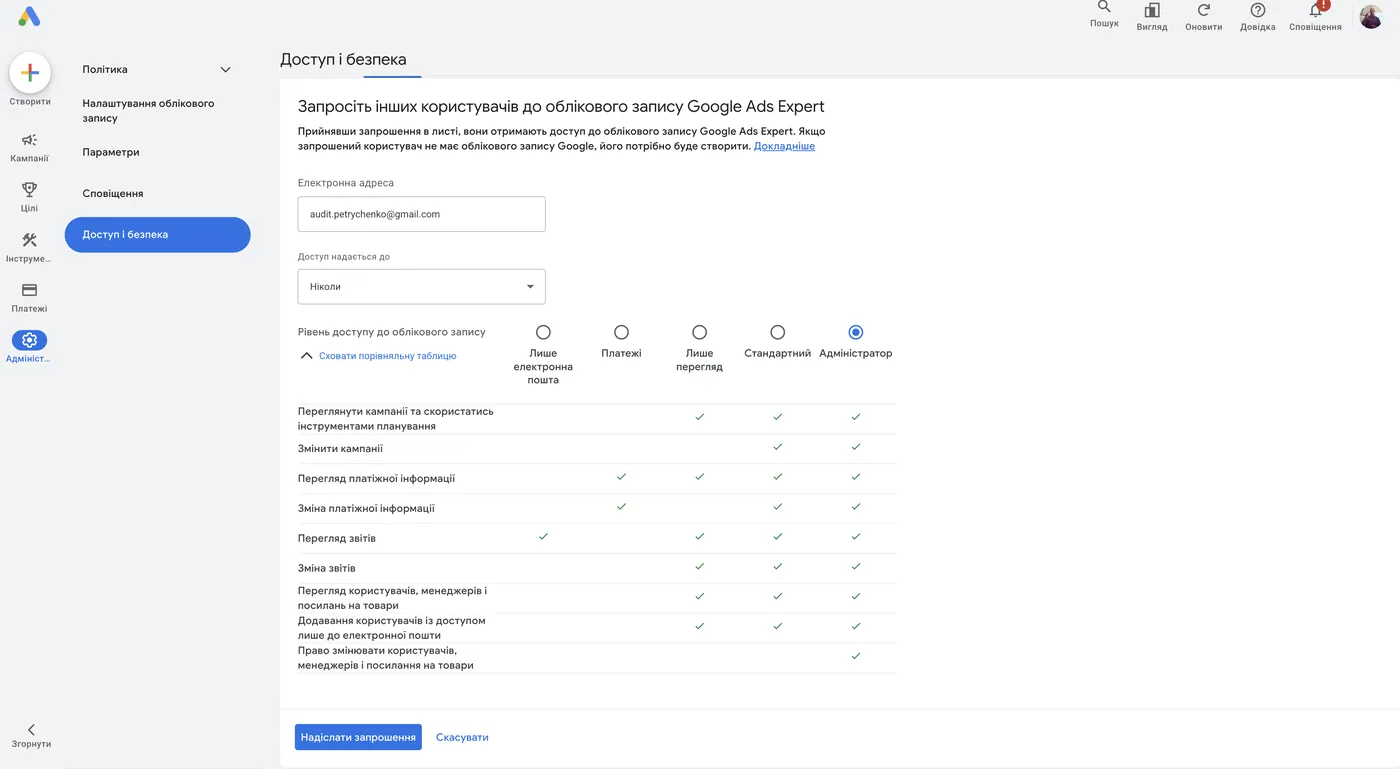1400x769 pixels.
Task: Select the Лише електронна пошта radio button
Action: (543, 332)
